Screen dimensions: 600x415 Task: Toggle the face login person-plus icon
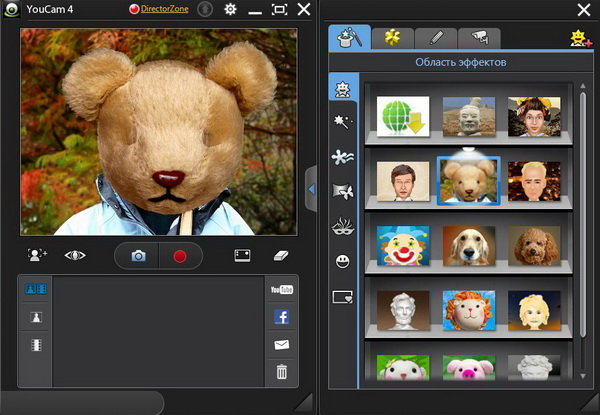[x=38, y=256]
